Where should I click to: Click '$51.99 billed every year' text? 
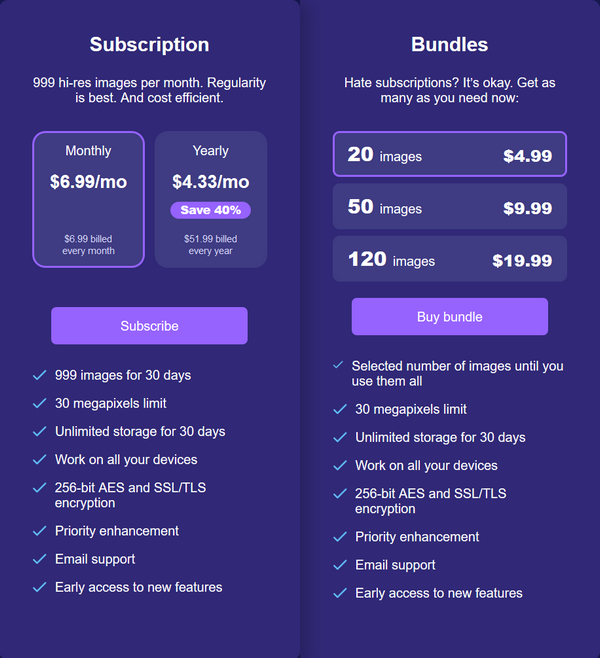pyautogui.click(x=210, y=245)
